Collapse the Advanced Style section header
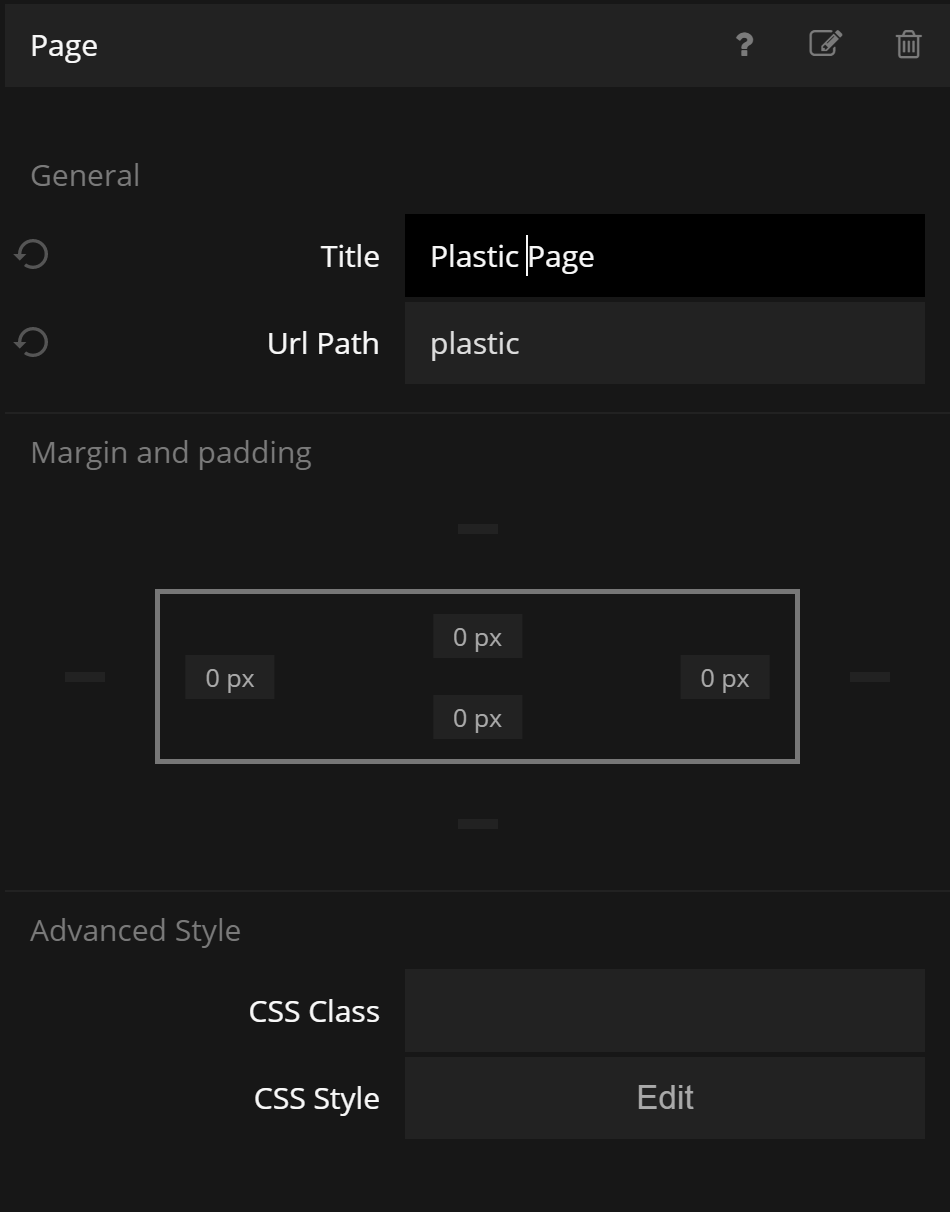This screenshot has width=950, height=1212. [135, 931]
